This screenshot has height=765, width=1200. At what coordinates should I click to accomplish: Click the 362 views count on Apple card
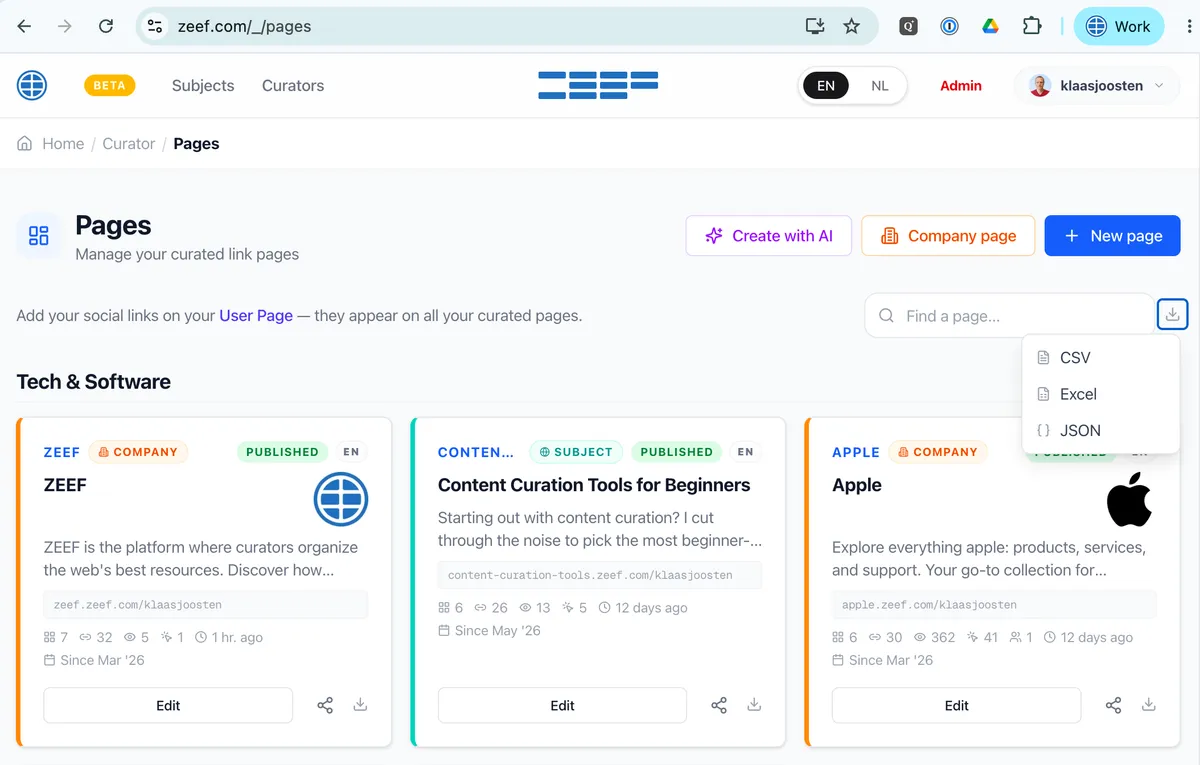pos(933,637)
